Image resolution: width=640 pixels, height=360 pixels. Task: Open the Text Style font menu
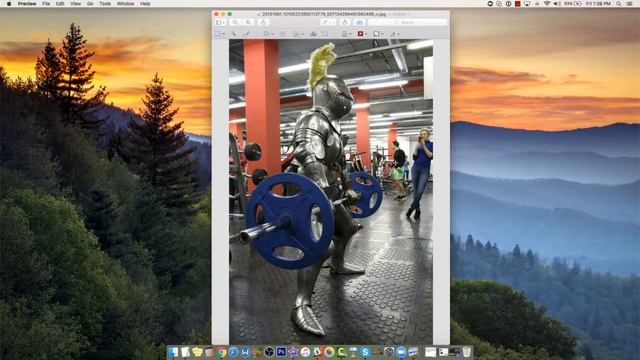click(396, 34)
